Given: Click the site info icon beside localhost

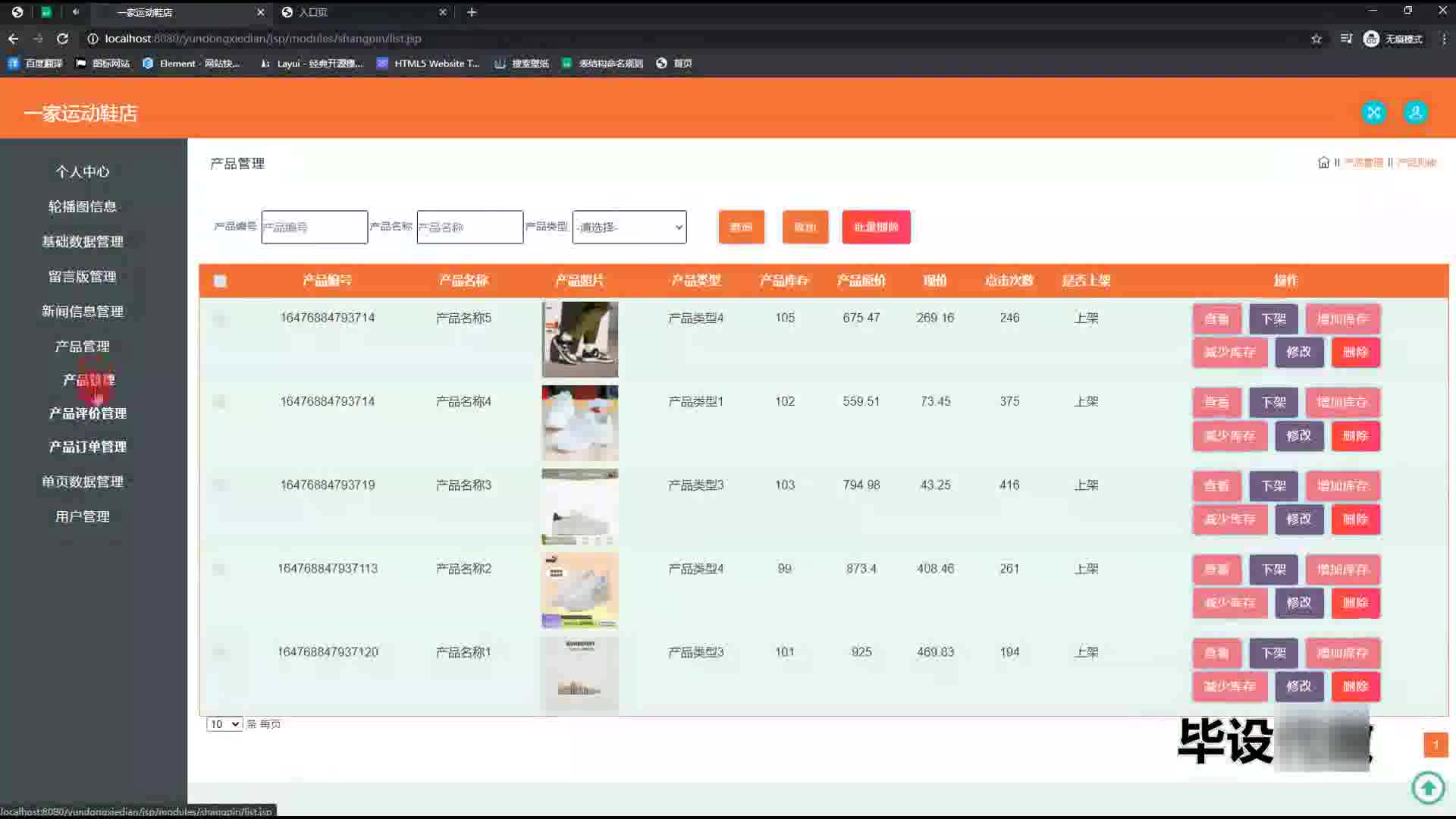Looking at the screenshot, I should point(93,39).
